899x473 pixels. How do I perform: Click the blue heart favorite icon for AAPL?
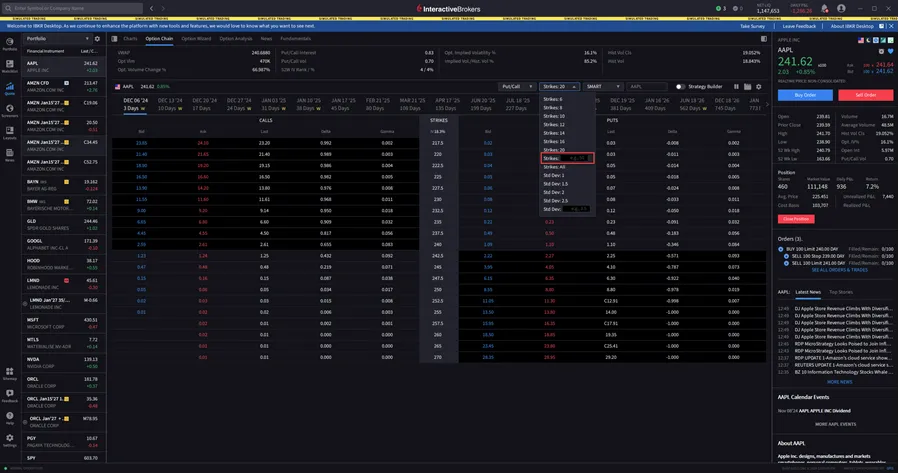click(890, 51)
